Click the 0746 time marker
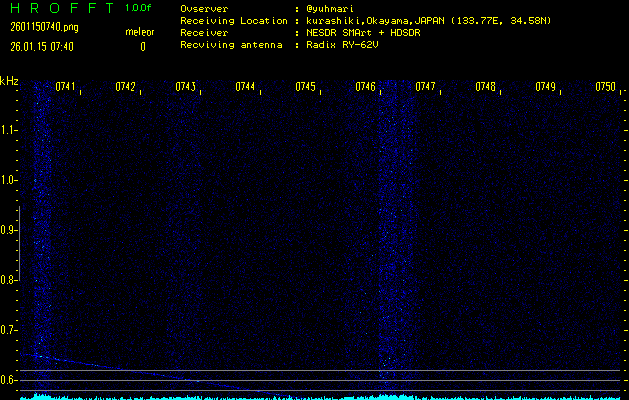 (x=365, y=86)
